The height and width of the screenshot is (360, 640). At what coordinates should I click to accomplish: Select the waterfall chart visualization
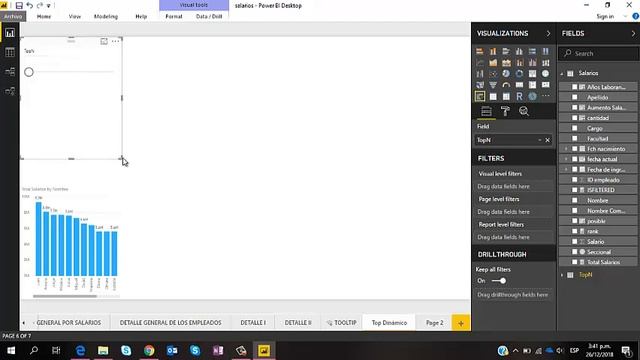pyautogui.click(x=480, y=74)
